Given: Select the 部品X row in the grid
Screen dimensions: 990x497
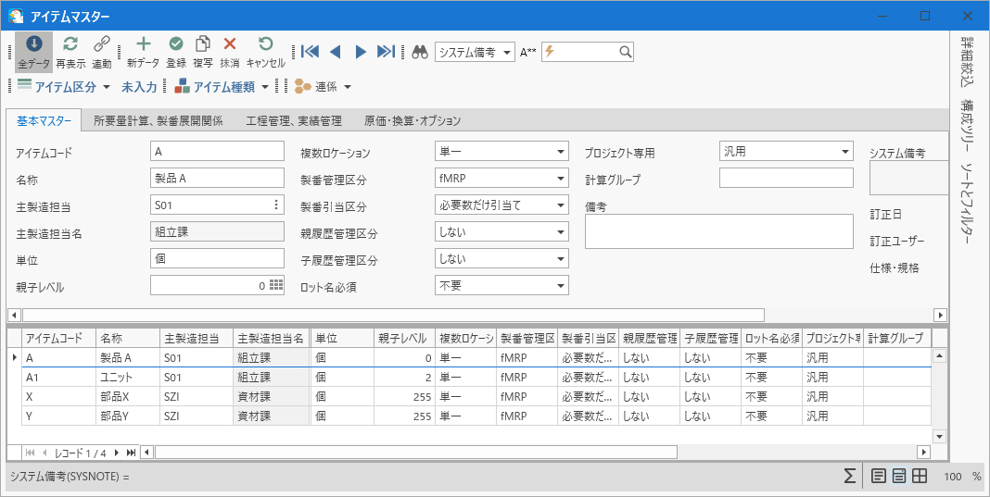Looking at the screenshot, I should (x=120, y=396).
